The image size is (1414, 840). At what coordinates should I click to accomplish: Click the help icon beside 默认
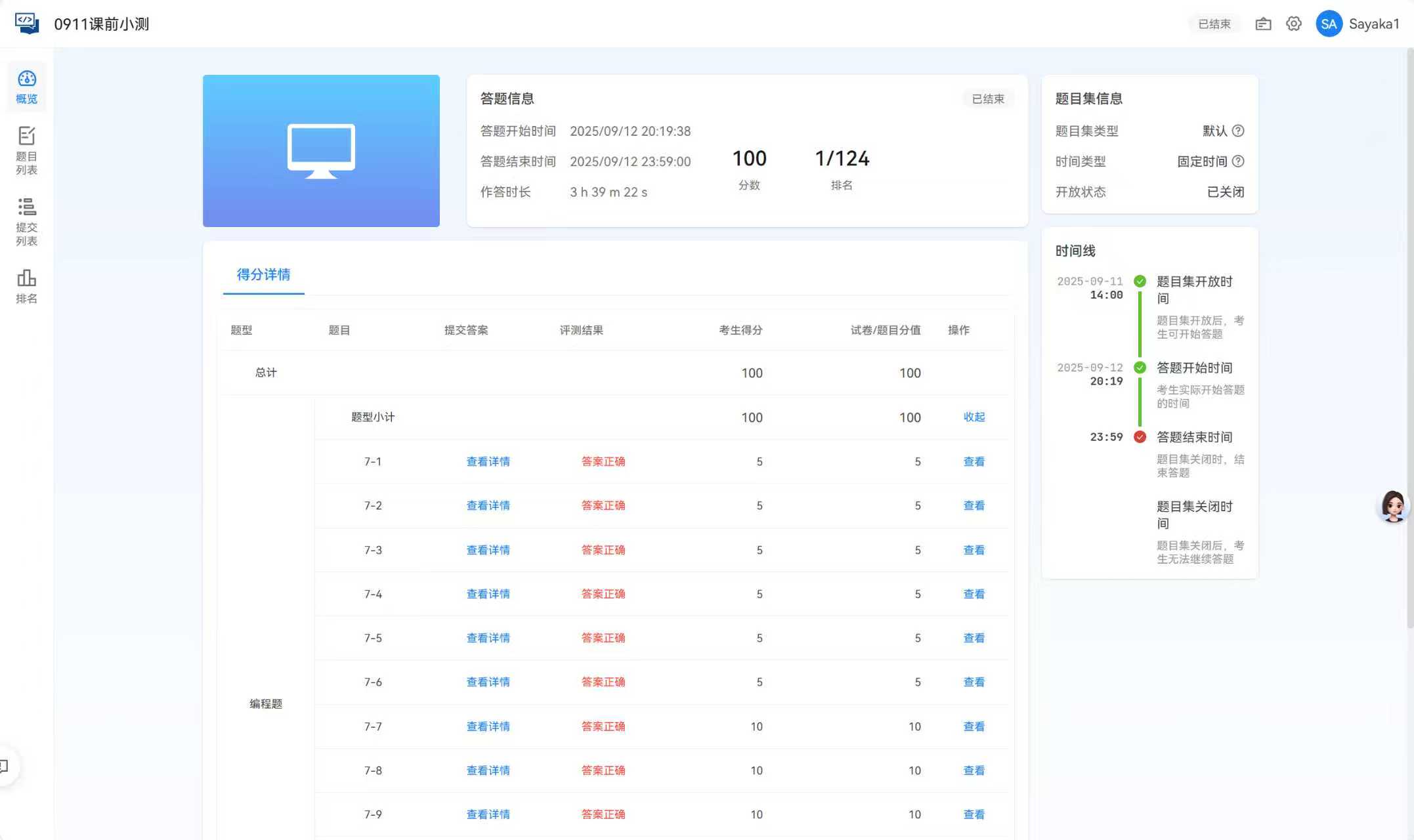[1238, 131]
